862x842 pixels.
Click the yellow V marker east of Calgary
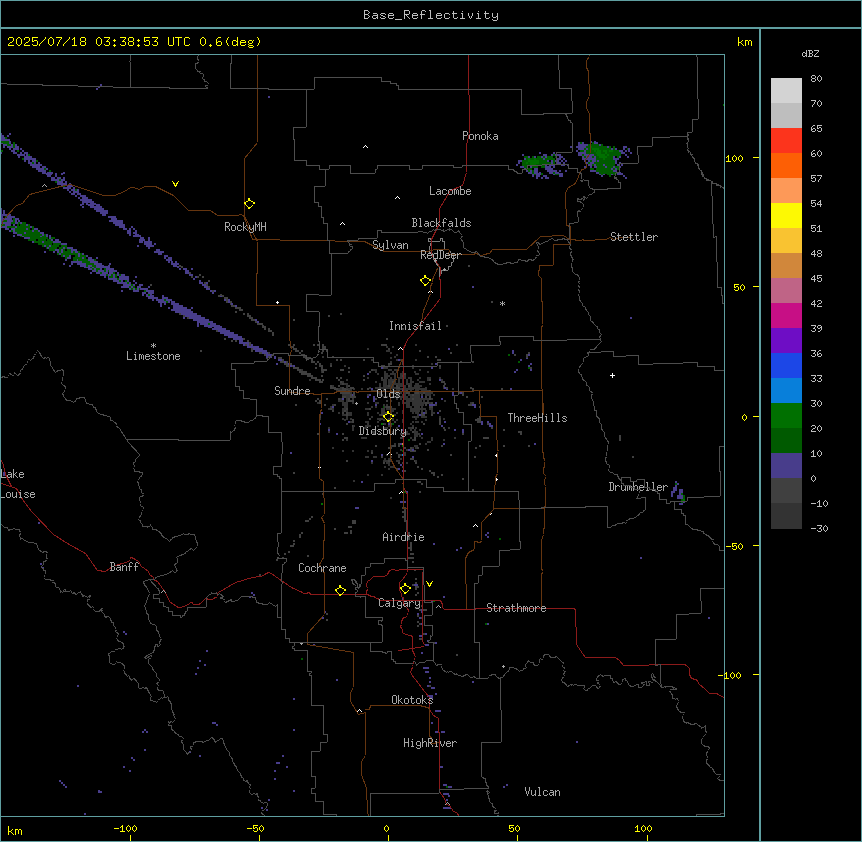[x=429, y=584]
